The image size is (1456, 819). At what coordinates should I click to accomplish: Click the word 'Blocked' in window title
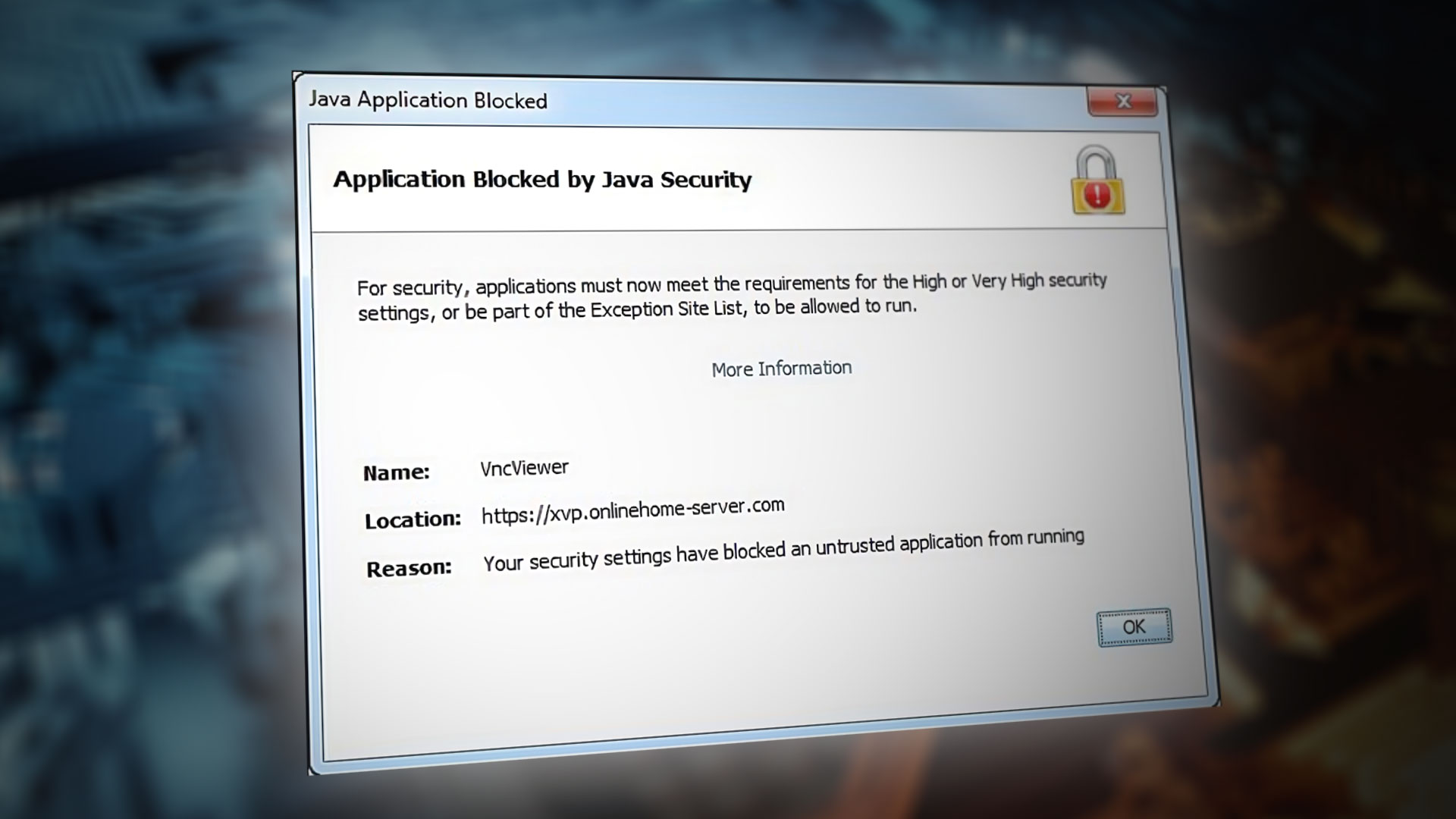pyautogui.click(x=510, y=101)
